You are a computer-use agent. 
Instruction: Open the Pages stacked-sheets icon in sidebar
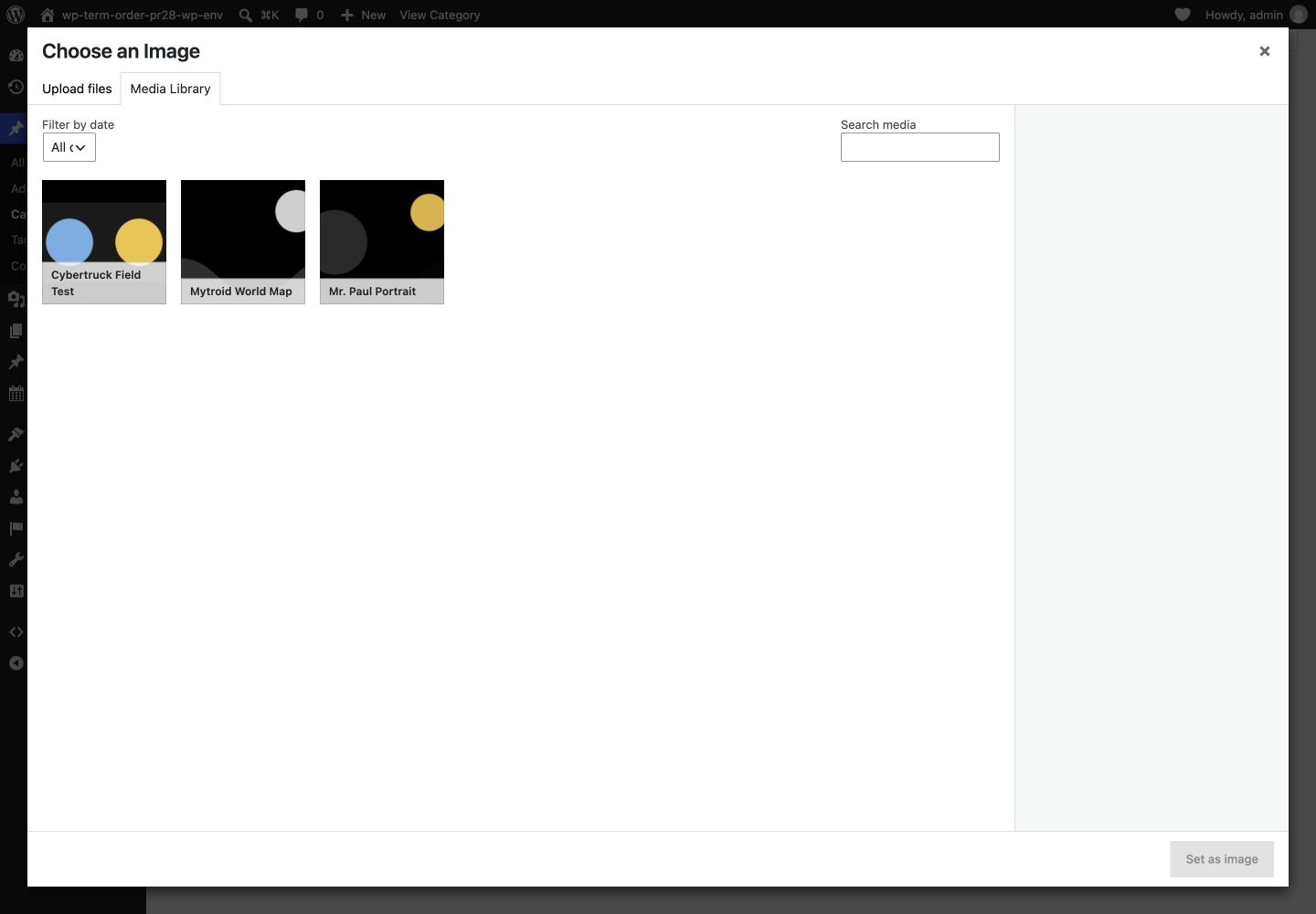click(x=16, y=331)
